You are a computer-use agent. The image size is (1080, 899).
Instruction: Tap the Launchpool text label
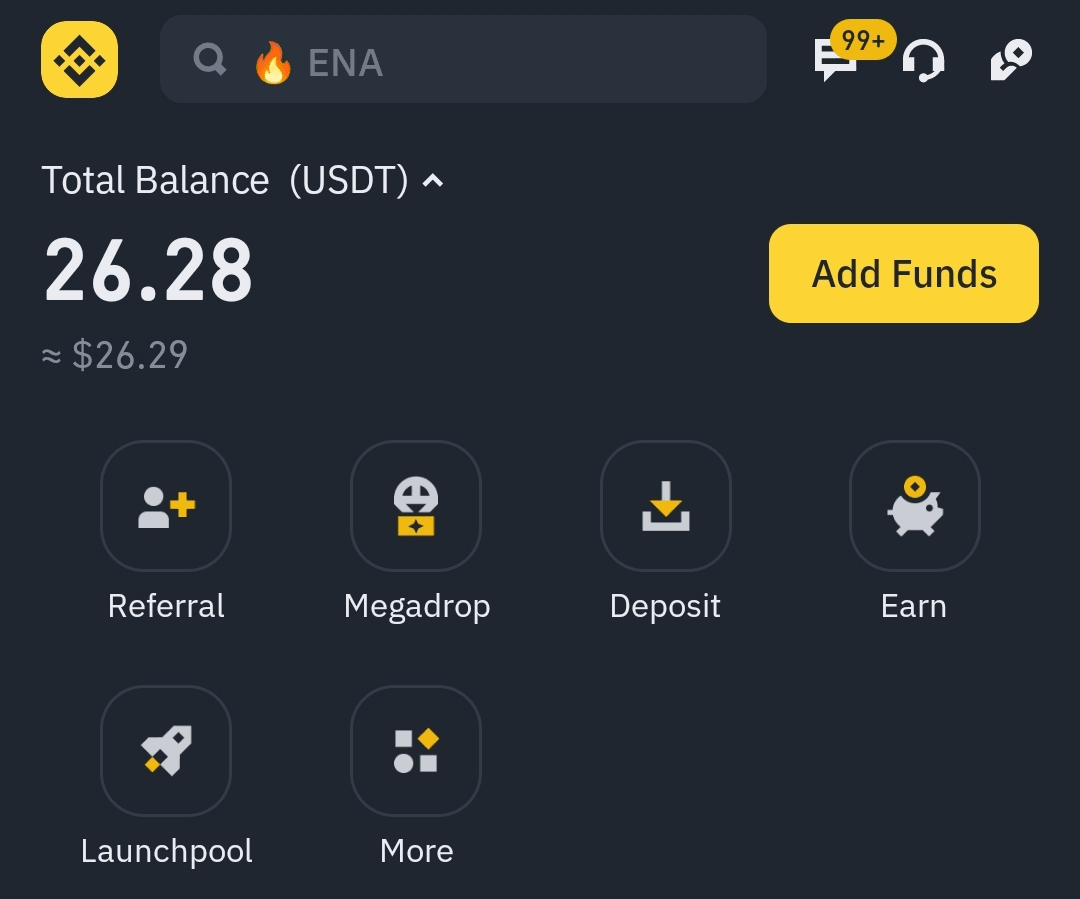click(x=166, y=851)
